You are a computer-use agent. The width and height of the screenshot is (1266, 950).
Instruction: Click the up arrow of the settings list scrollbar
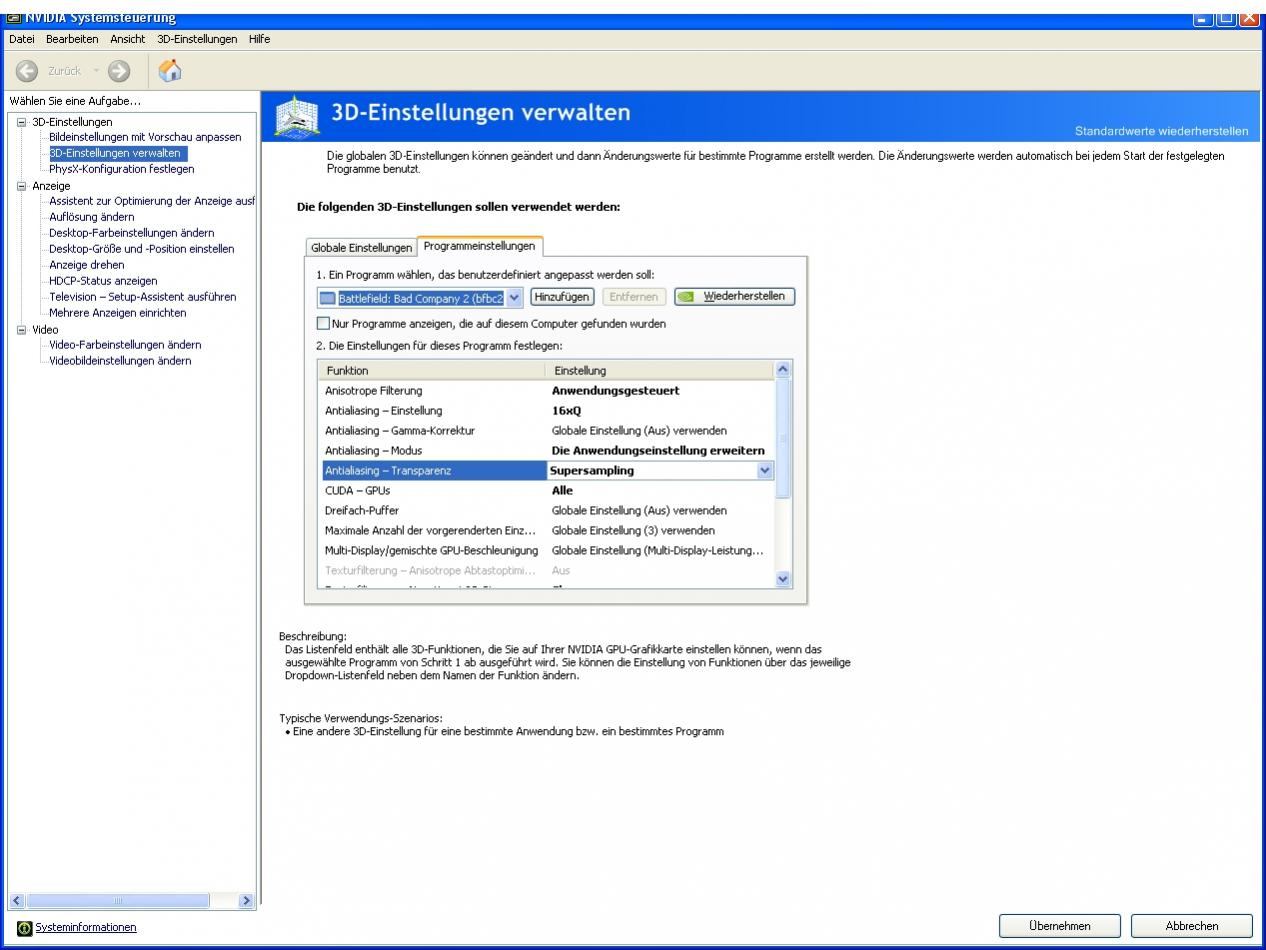(783, 369)
